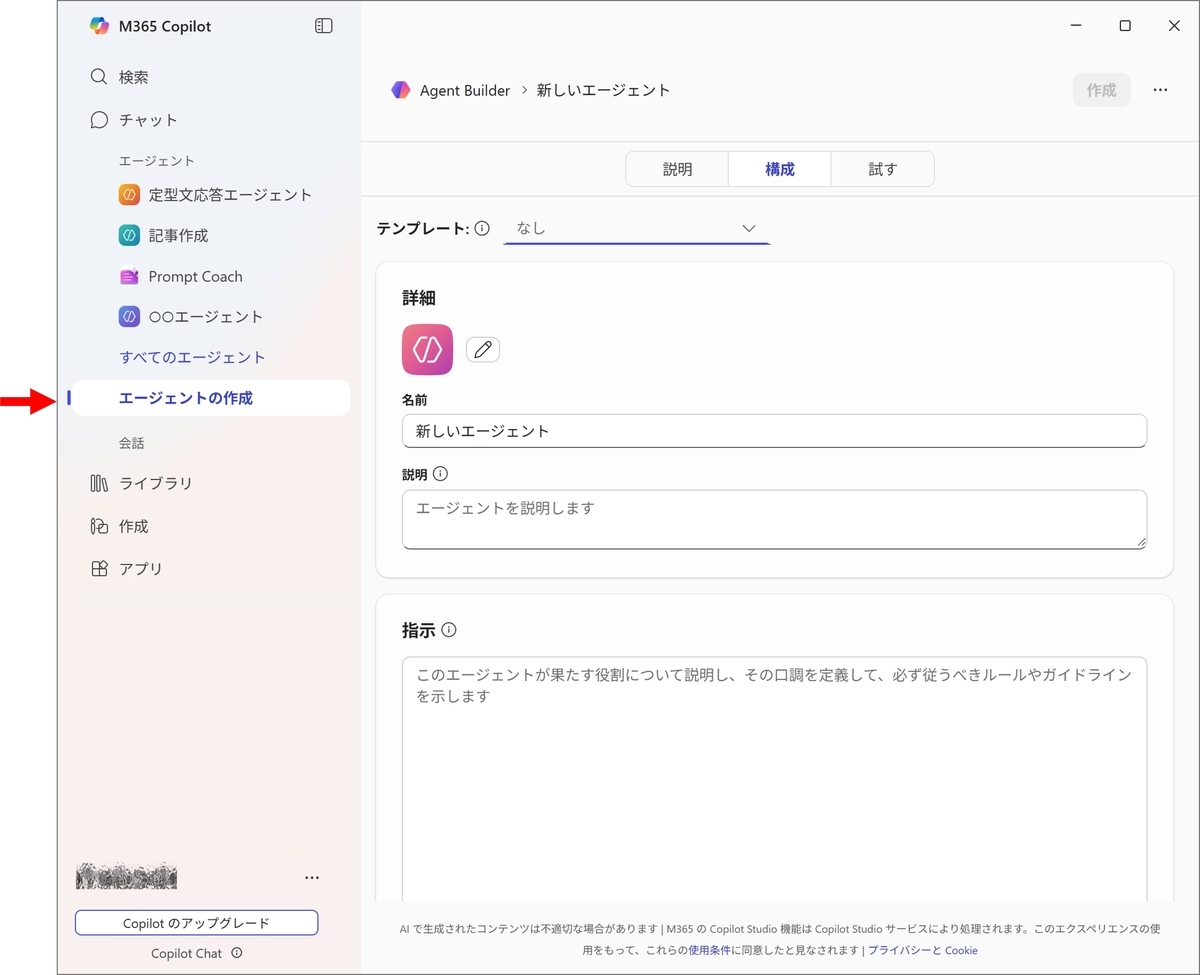The width and height of the screenshot is (1200, 975).
Task: Click the 作成 button in header
Action: coord(1101,90)
